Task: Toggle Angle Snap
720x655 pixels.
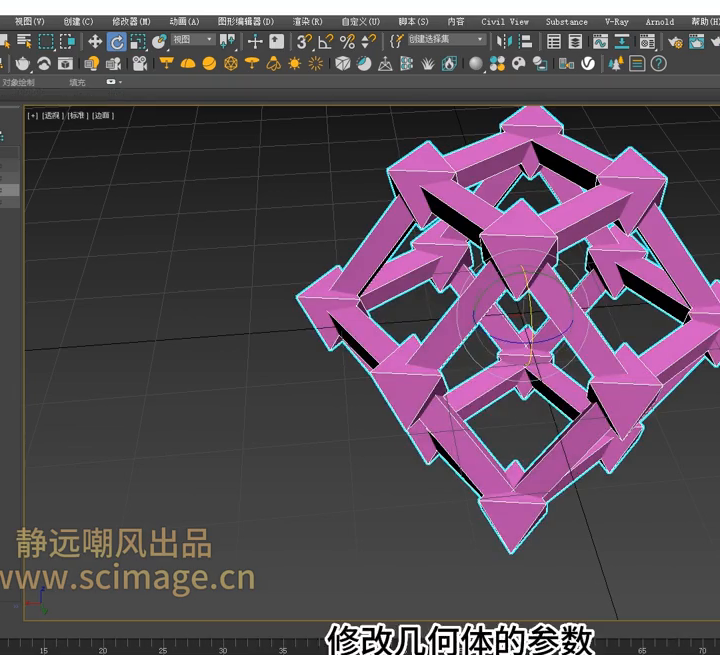Action: point(326,42)
